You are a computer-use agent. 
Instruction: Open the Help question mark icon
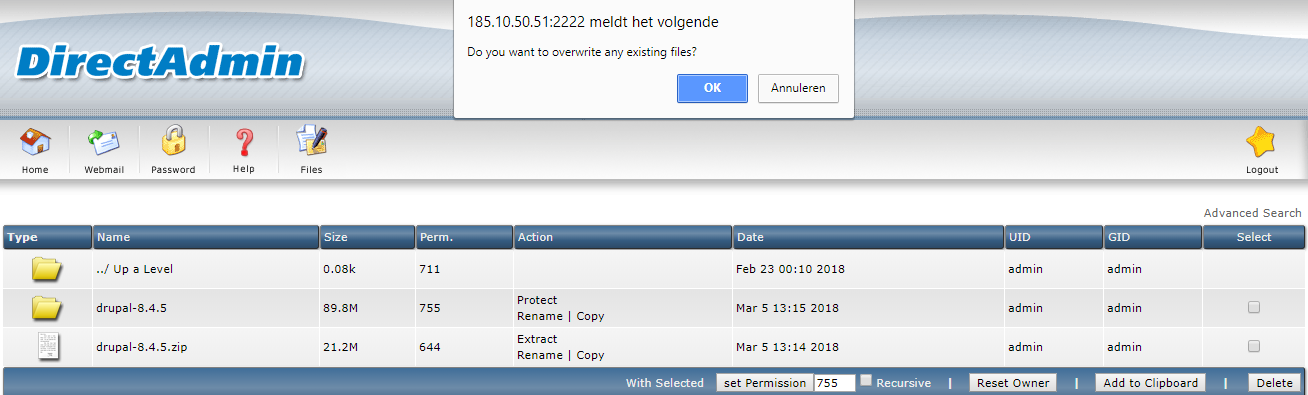[244, 144]
